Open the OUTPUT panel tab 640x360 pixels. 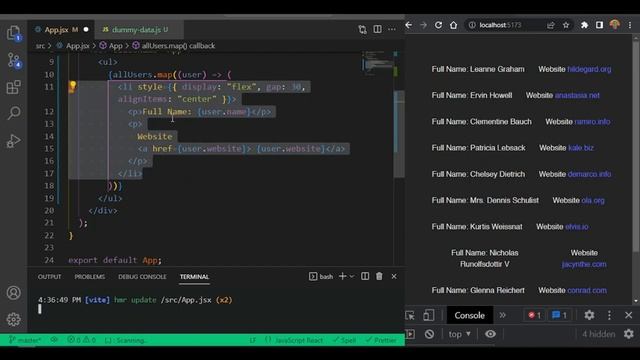click(49, 277)
